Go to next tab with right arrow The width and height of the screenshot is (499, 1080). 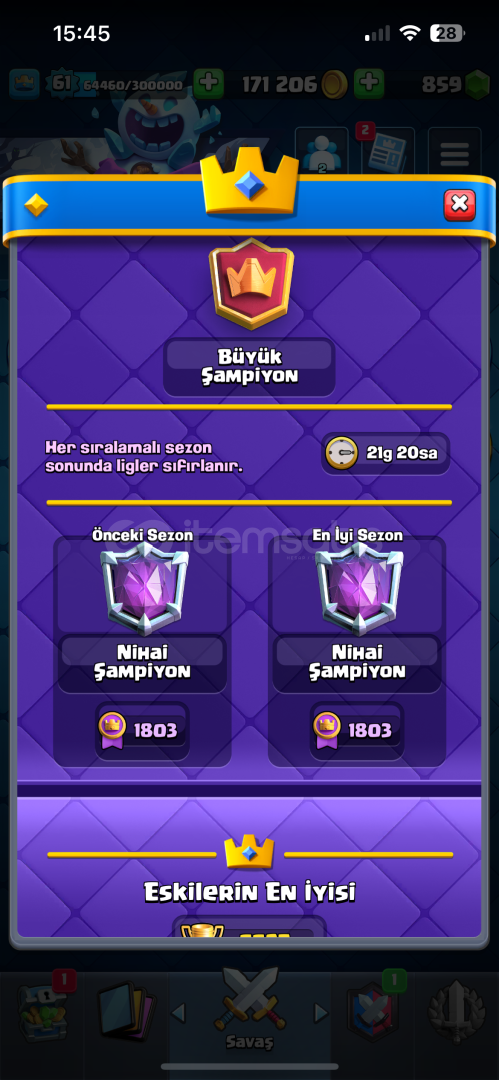320,1012
